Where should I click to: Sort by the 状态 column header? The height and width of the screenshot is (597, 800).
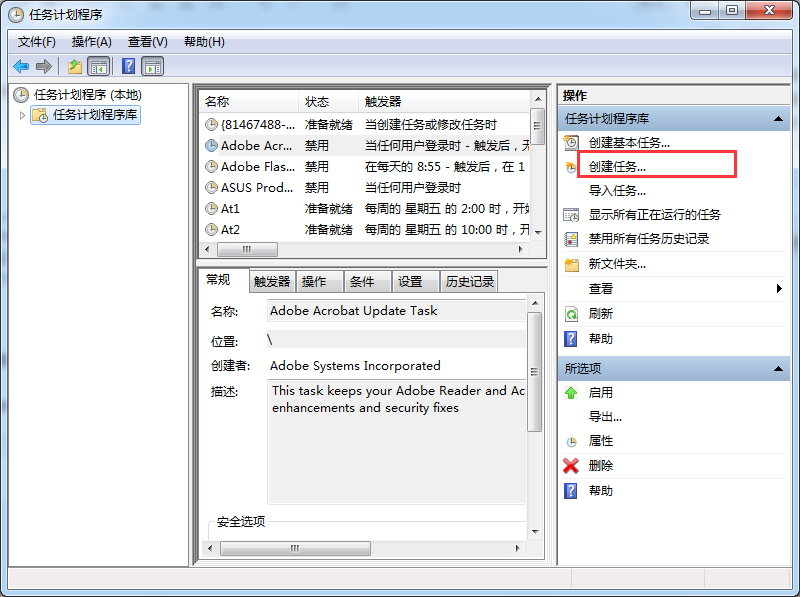[x=328, y=102]
